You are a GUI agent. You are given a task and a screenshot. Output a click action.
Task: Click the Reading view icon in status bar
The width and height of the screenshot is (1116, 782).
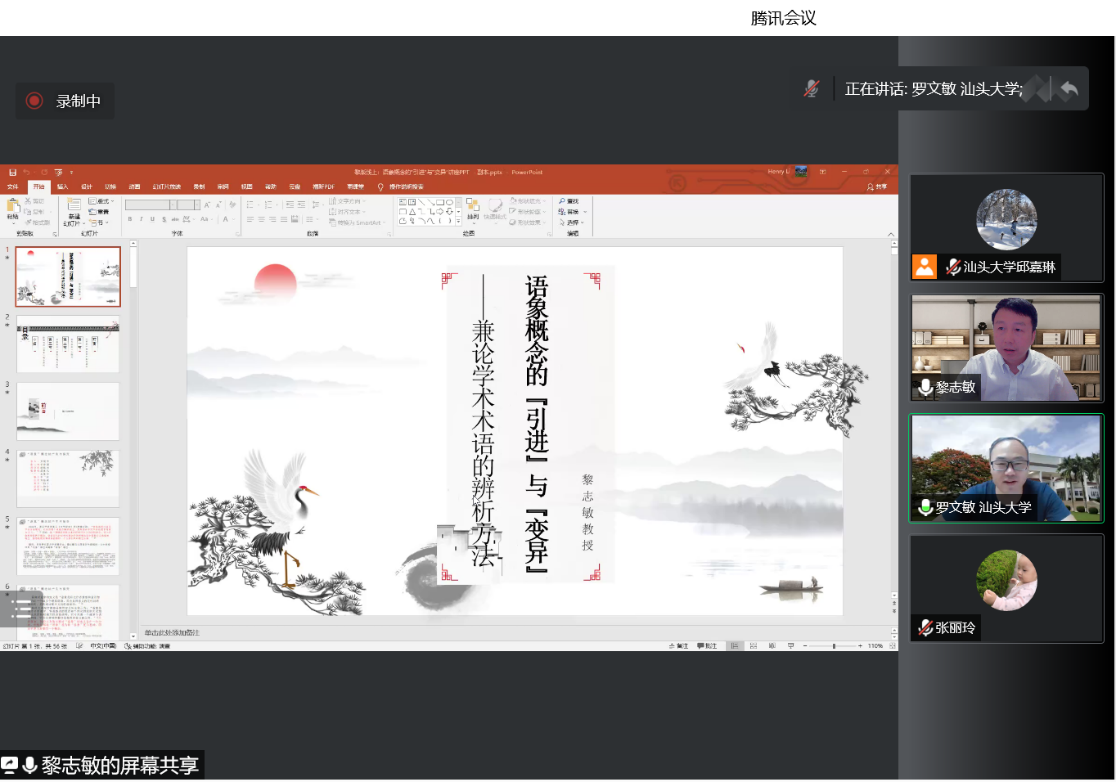(x=772, y=646)
